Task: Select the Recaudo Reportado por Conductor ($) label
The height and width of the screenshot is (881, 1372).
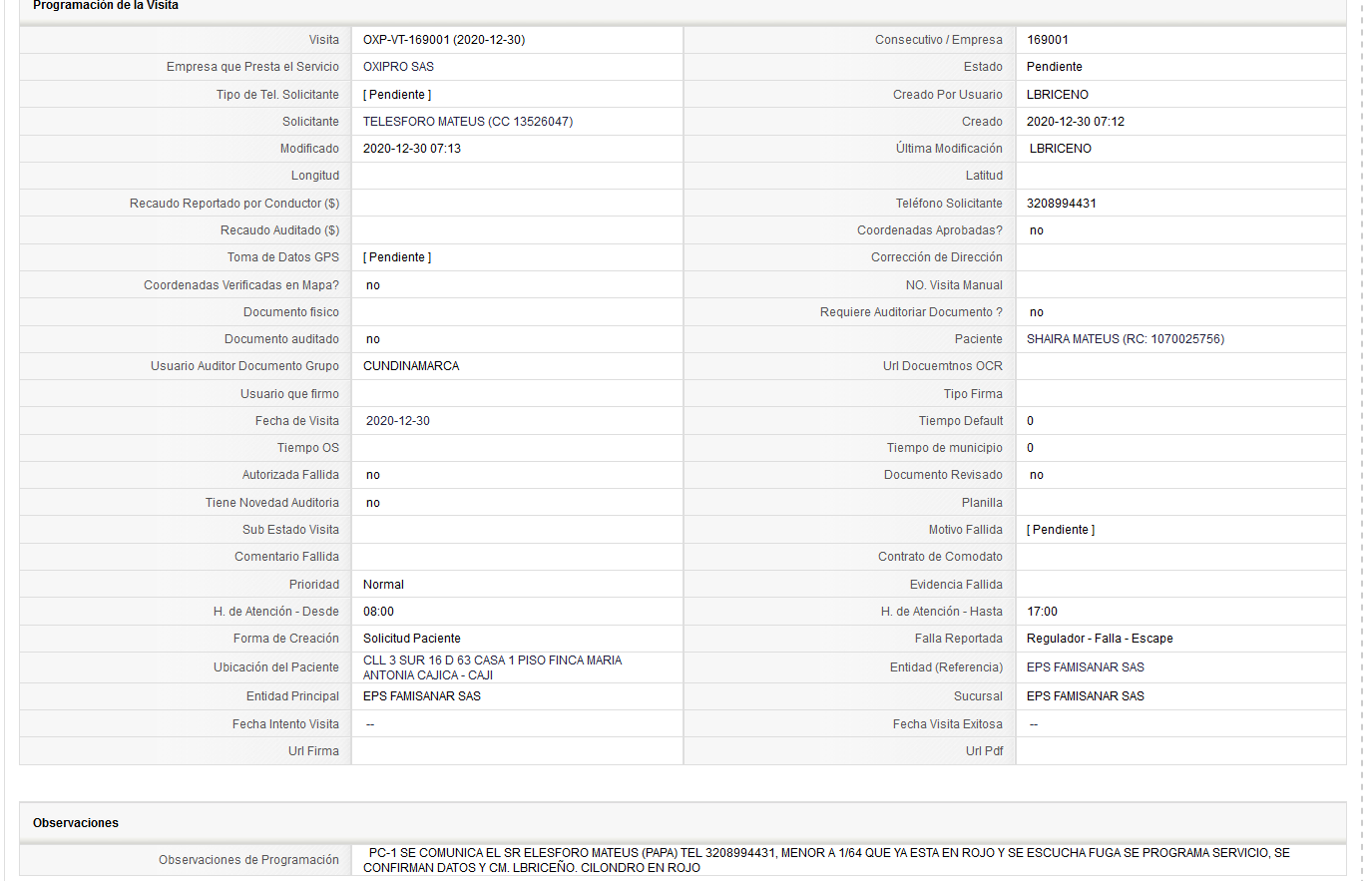Action: (234, 204)
